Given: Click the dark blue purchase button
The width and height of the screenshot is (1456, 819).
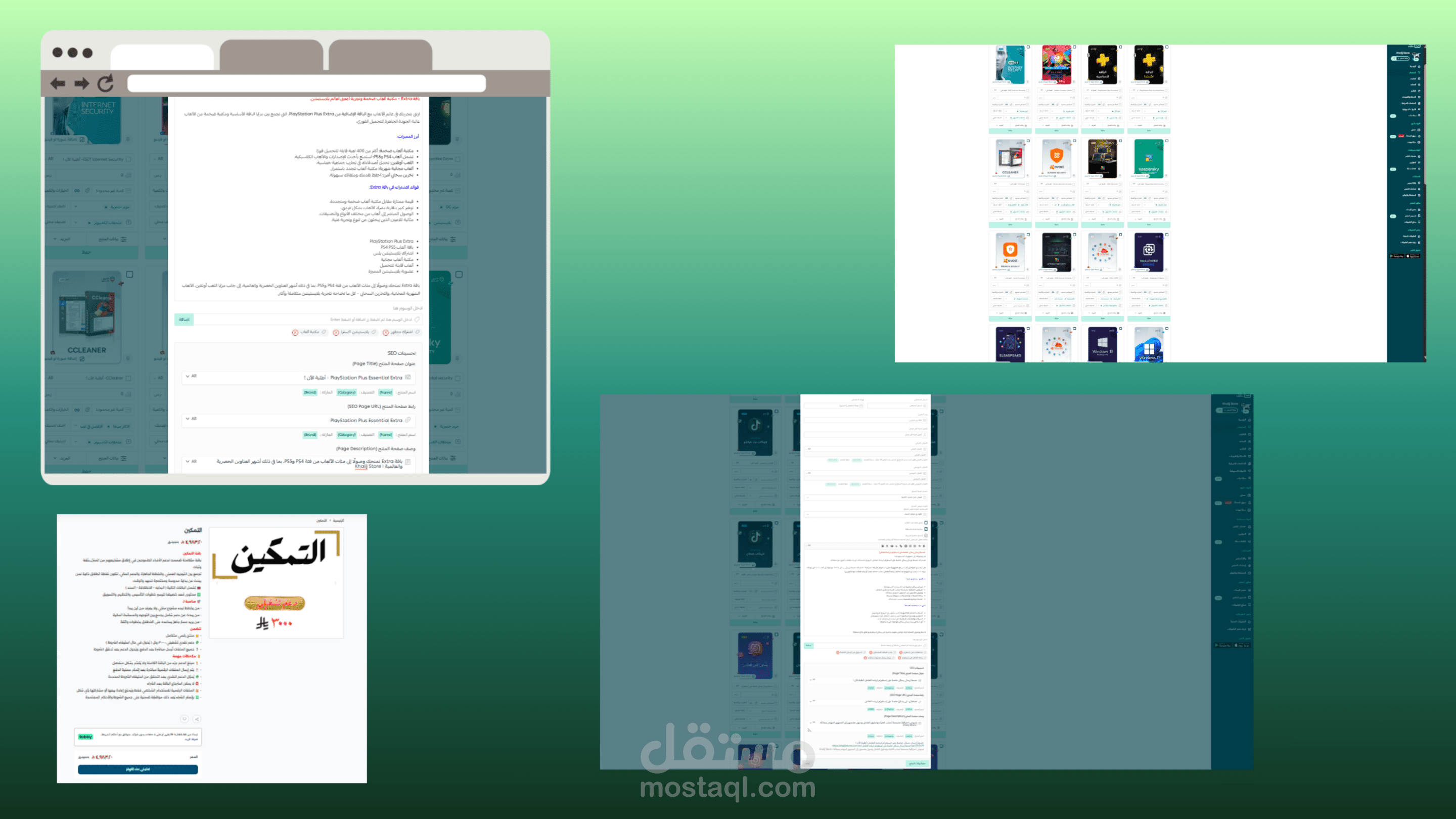Looking at the screenshot, I should point(138,769).
